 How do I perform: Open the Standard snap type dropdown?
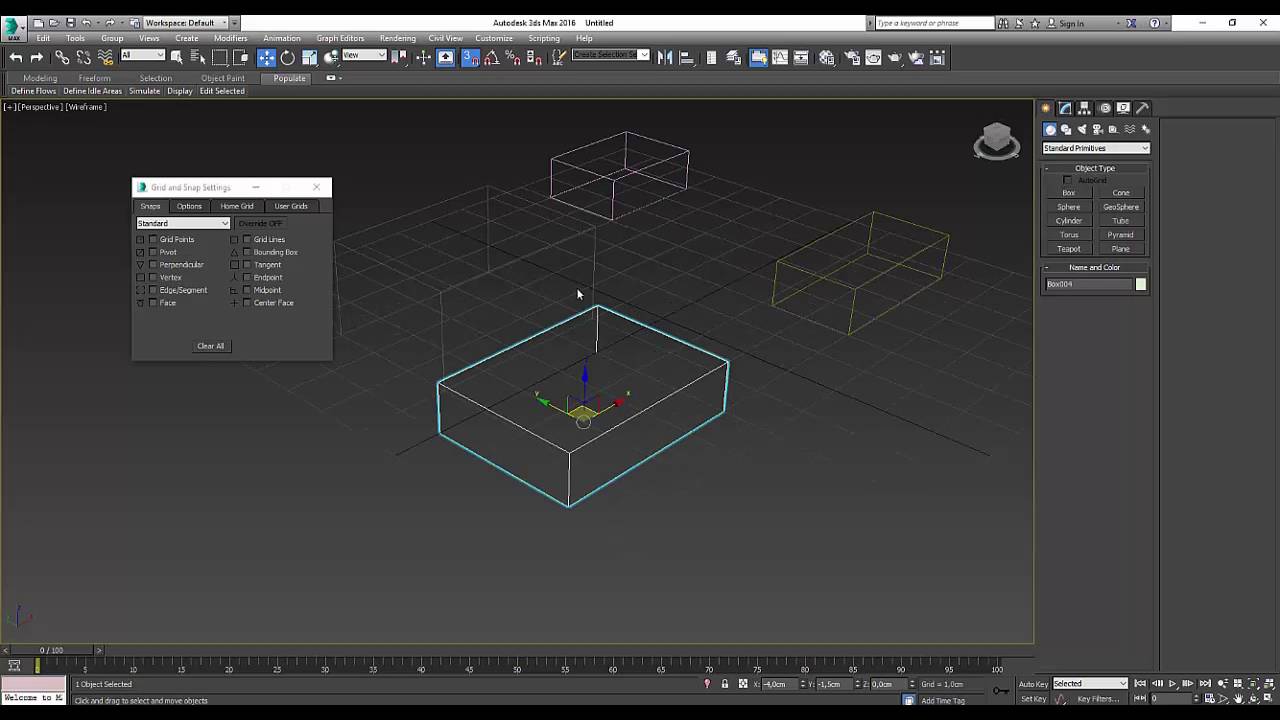pos(183,223)
